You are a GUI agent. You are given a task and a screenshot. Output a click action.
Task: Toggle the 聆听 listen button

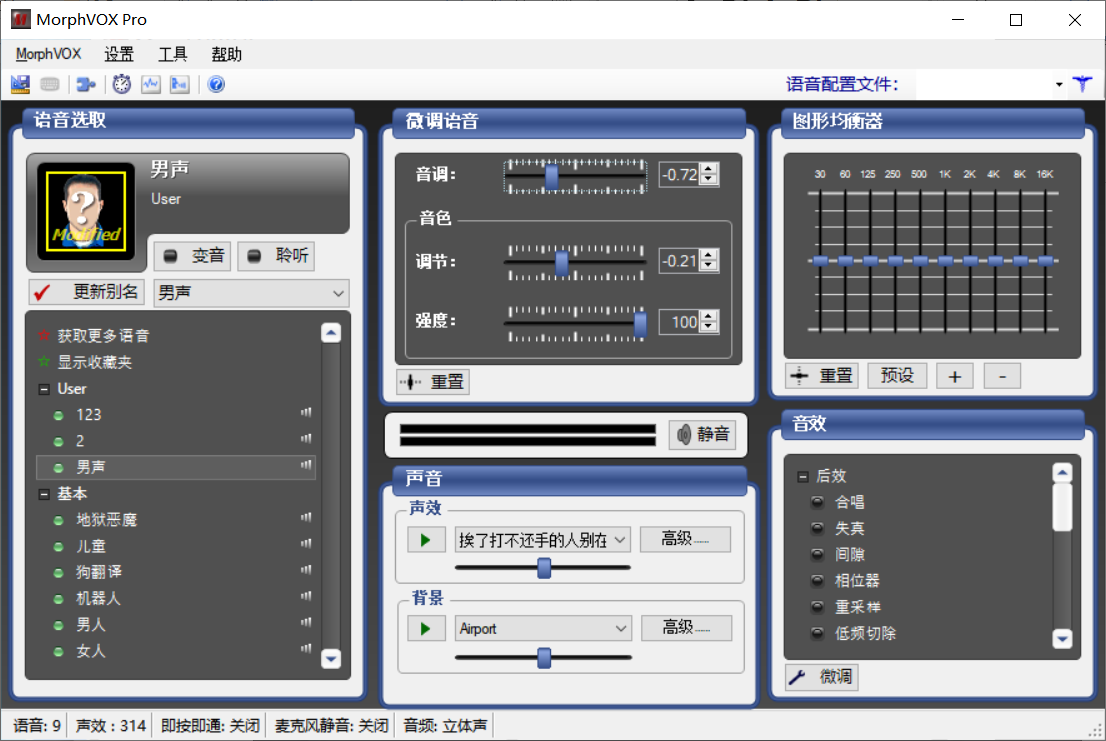point(276,256)
